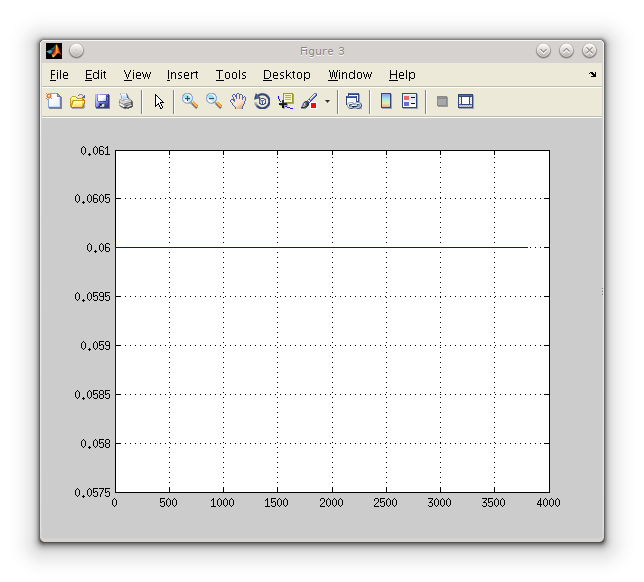This screenshot has width=644, height=582.
Task: Select the Brush data tool
Action: (x=309, y=101)
